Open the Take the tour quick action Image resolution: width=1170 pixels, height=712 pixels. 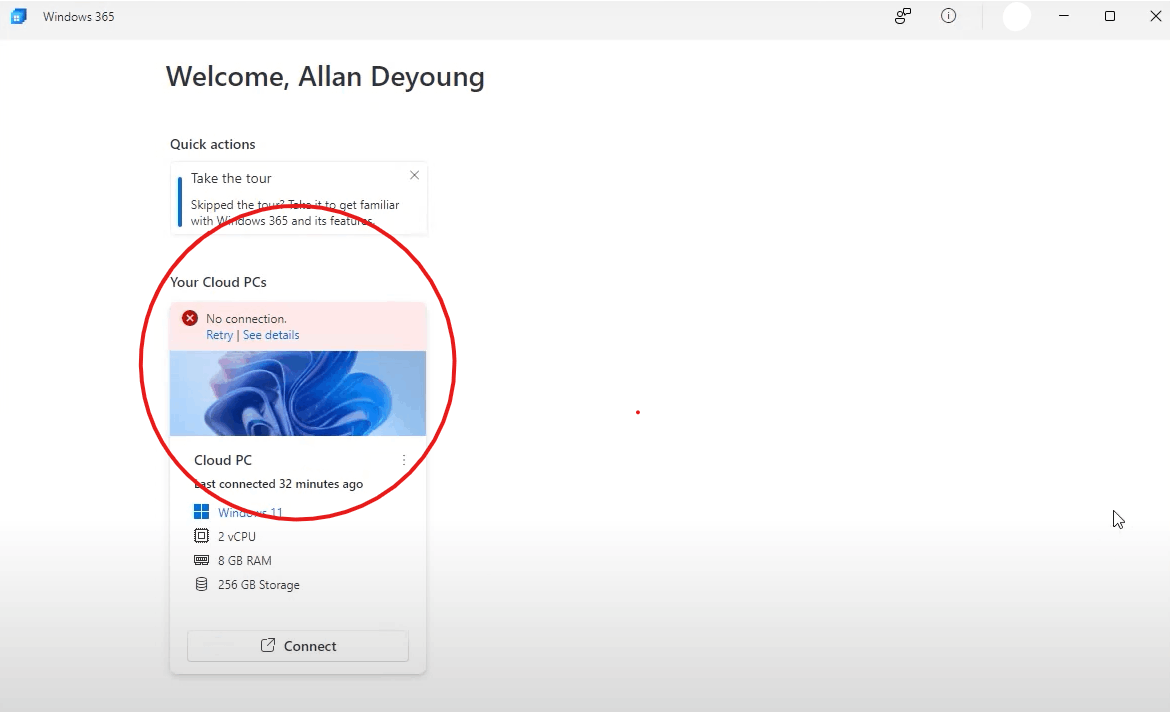[298, 199]
